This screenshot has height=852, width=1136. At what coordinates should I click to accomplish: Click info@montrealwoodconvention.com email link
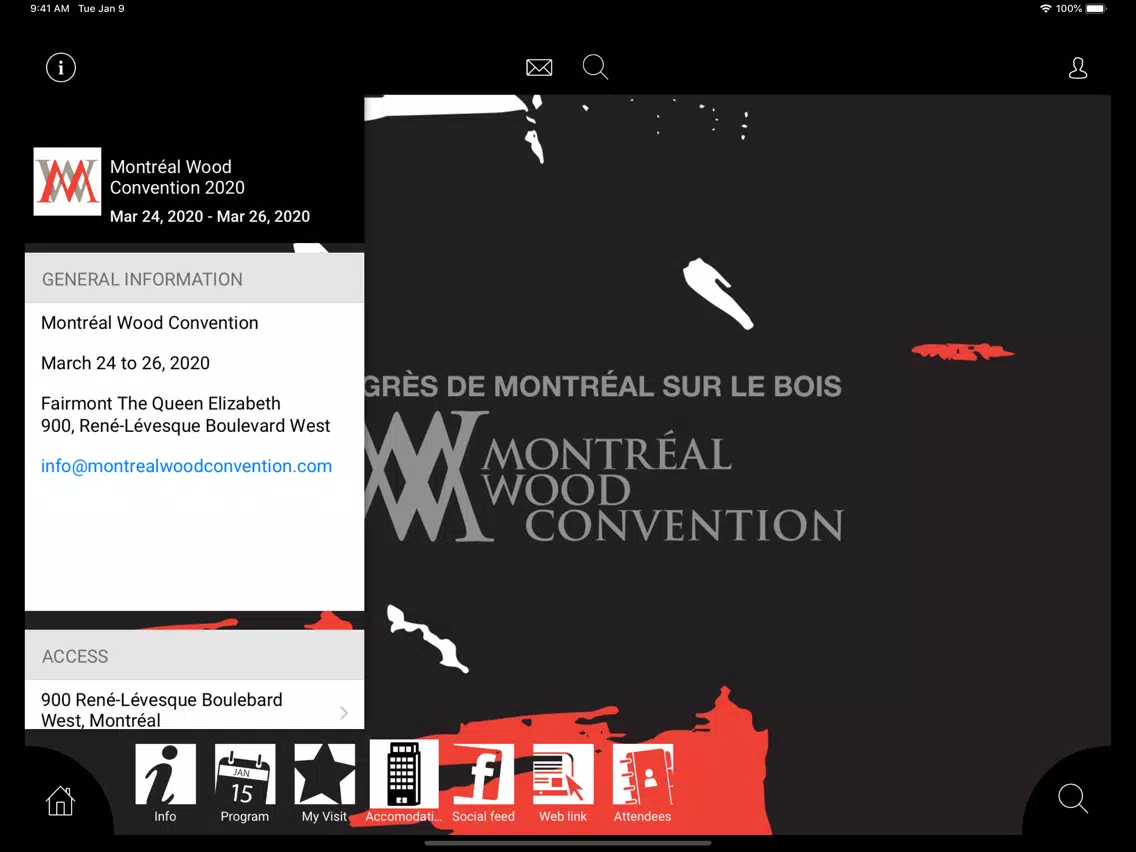(186, 466)
